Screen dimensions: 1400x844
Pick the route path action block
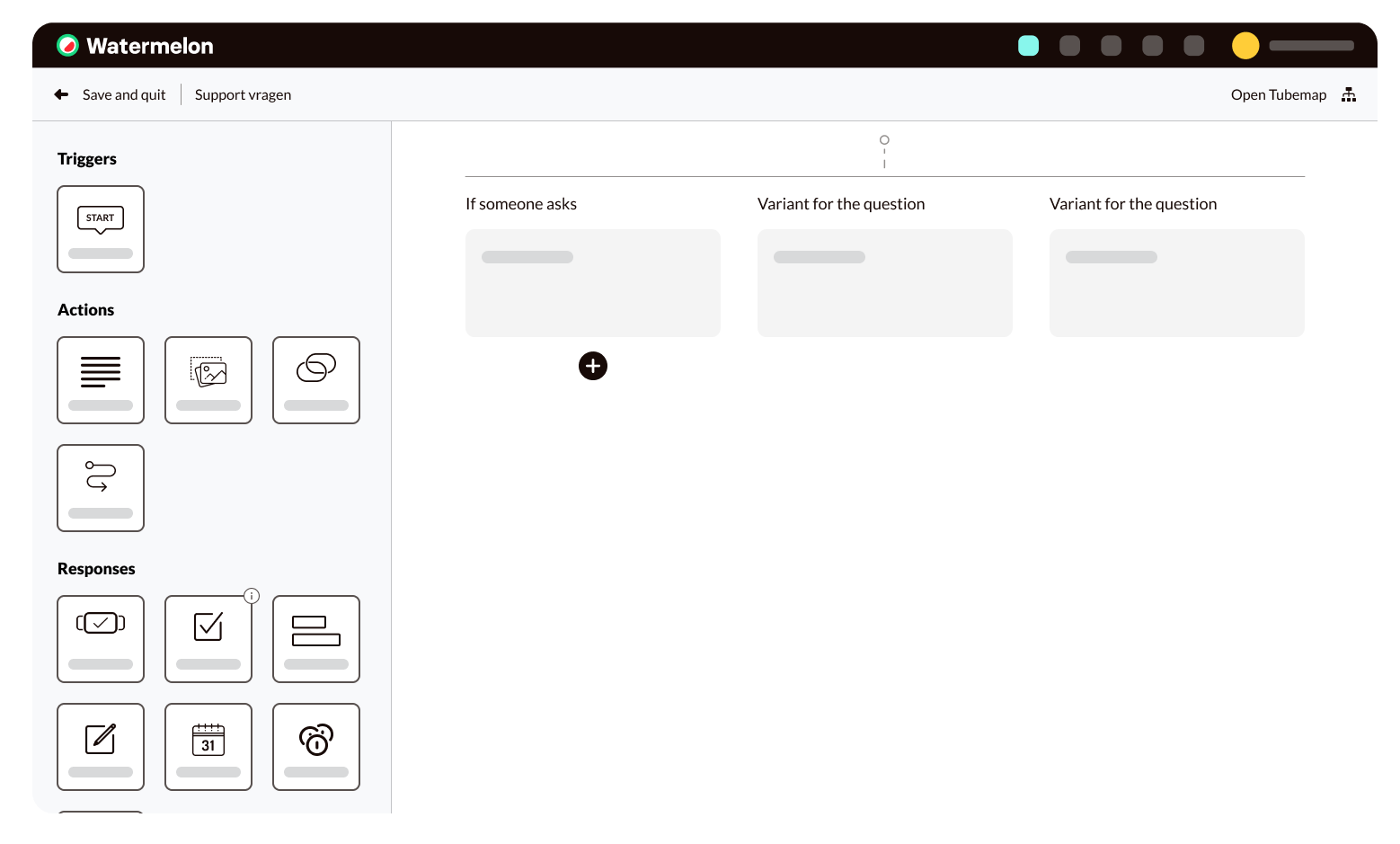[x=101, y=488]
